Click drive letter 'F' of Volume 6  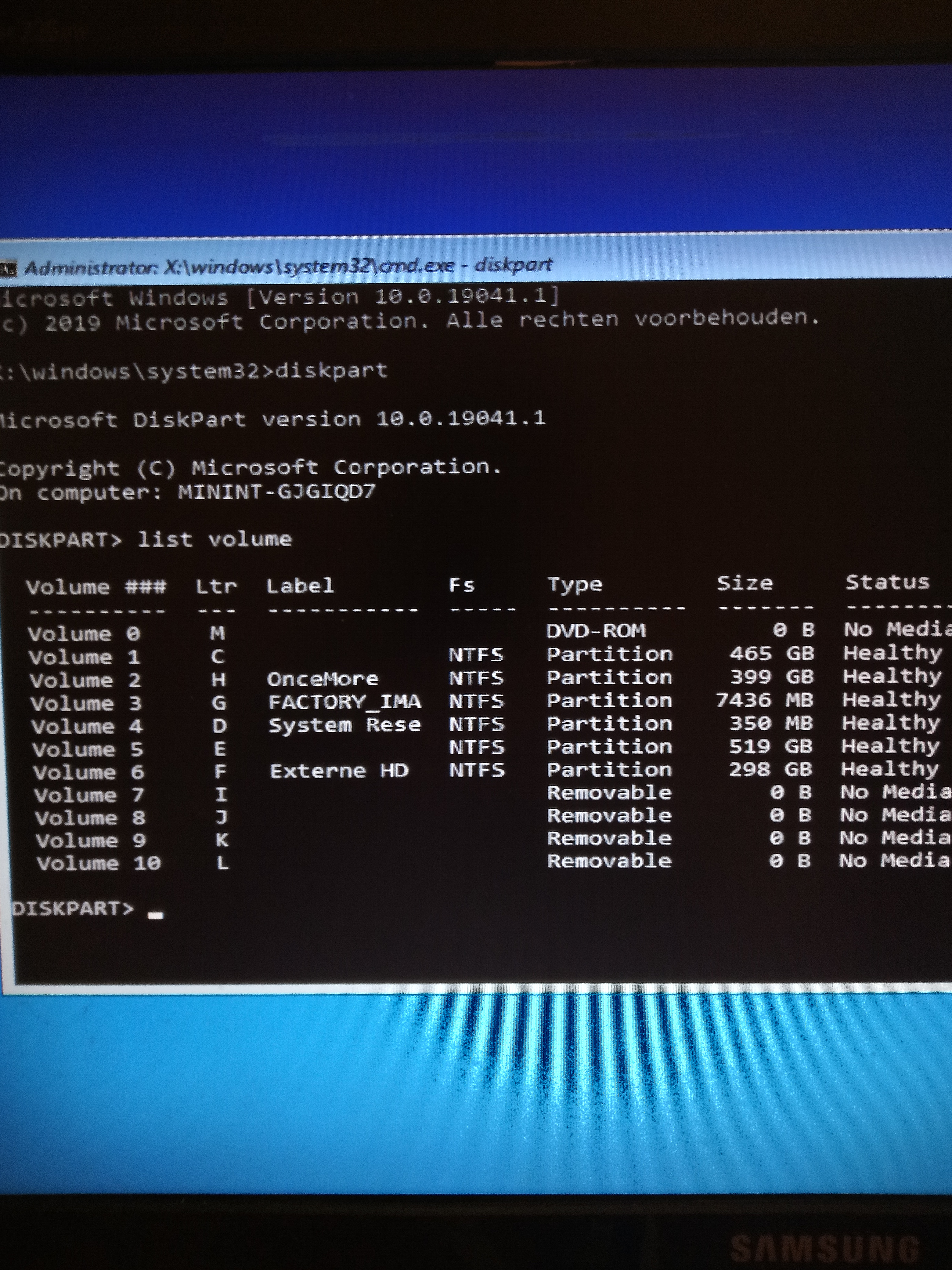click(220, 772)
